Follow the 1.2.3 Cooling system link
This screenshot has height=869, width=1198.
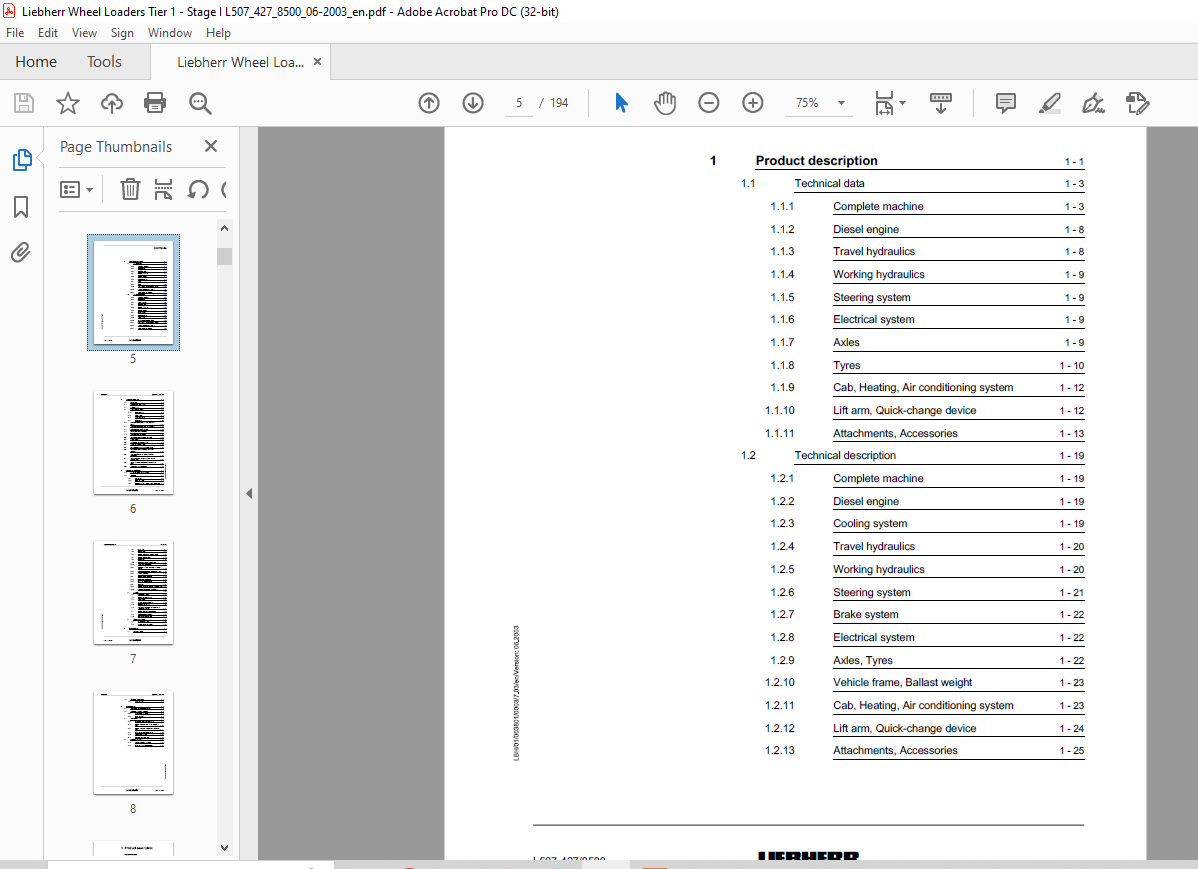[870, 524]
